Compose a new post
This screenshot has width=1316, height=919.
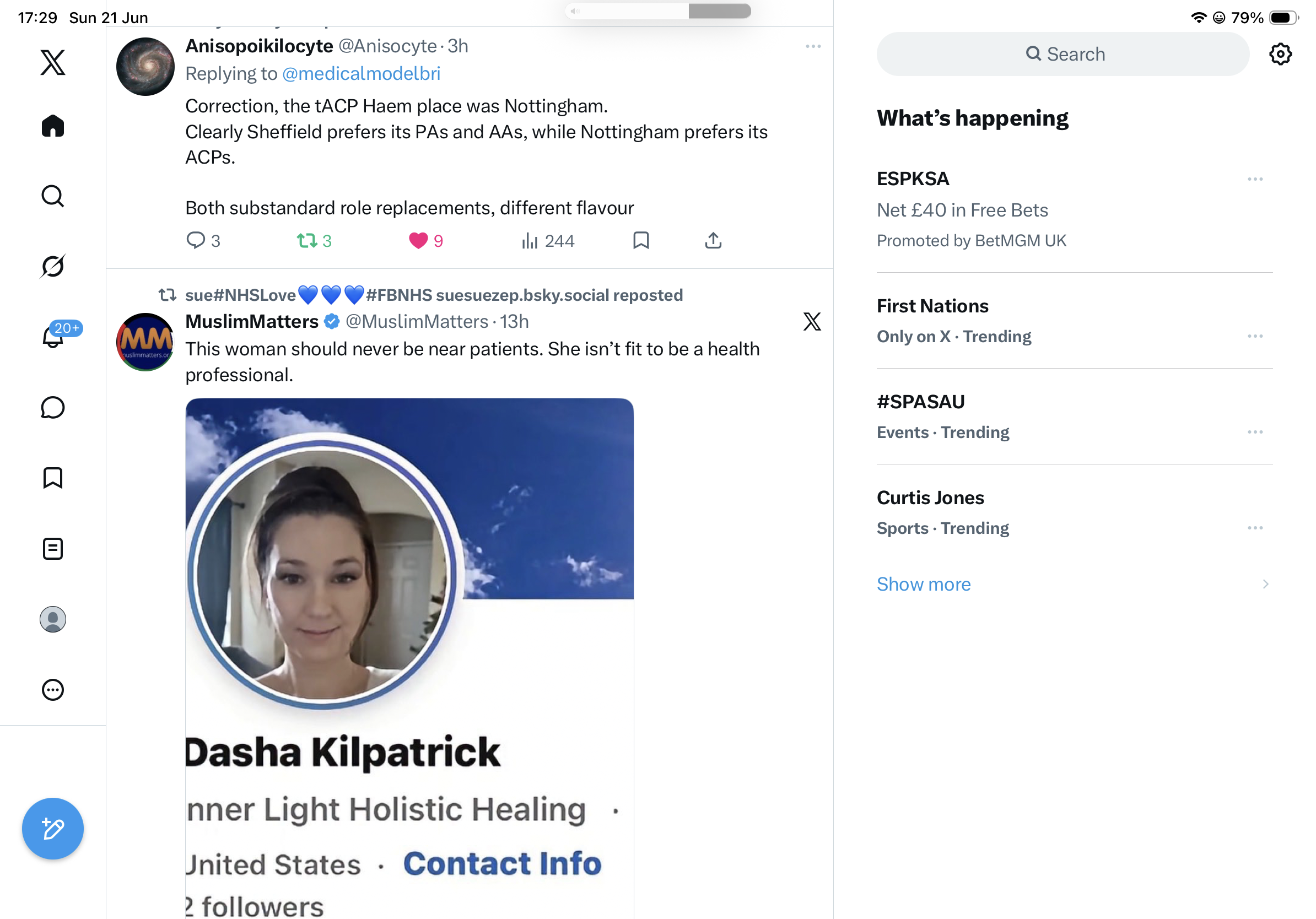pos(53,829)
